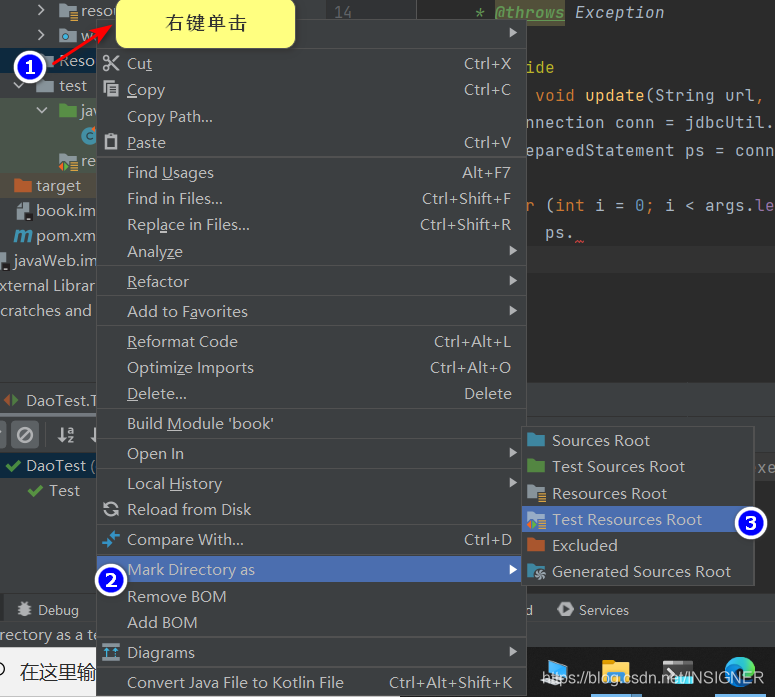
Task: Open Mark Directory as submenu
Action: (309, 569)
